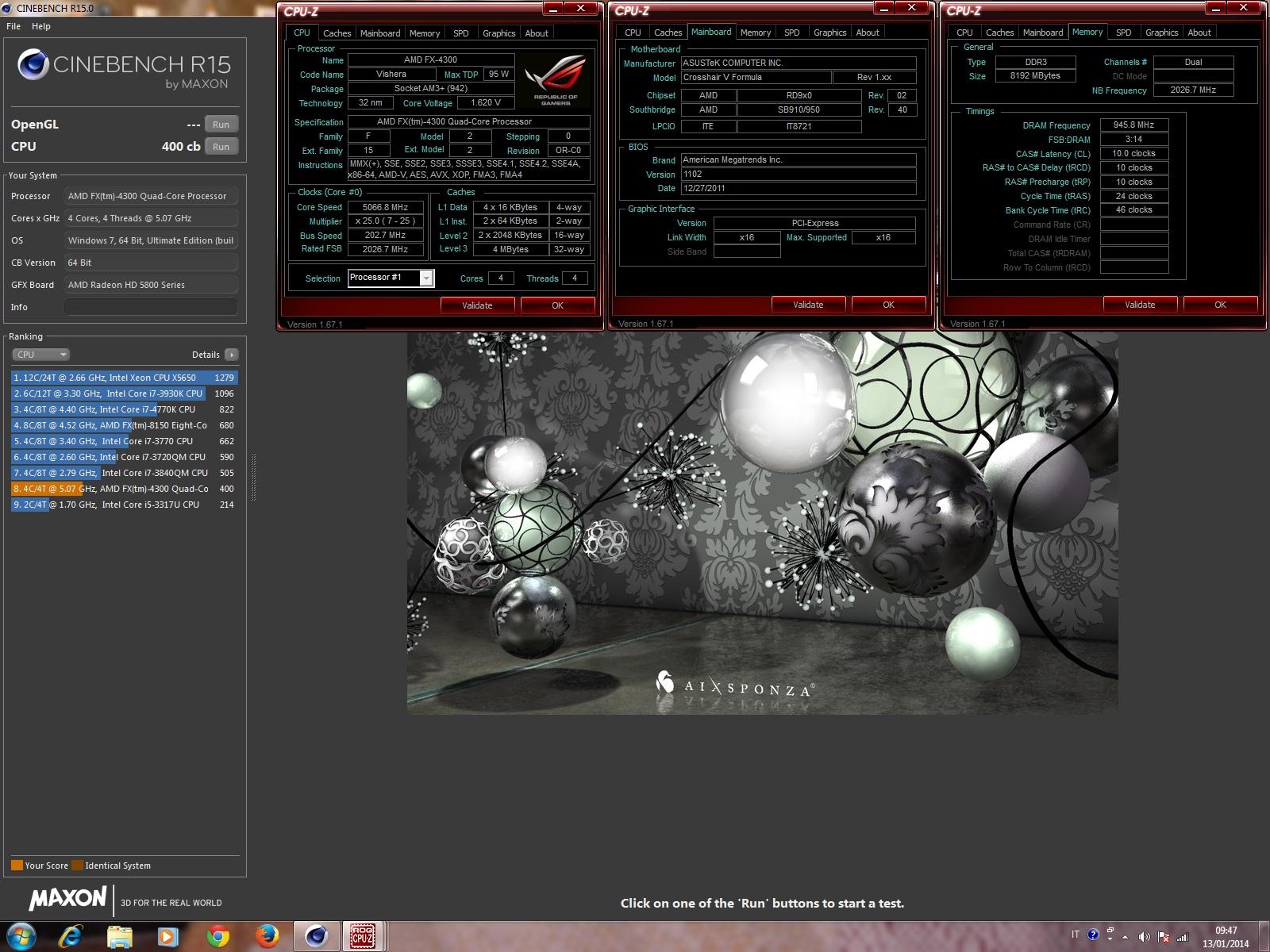The height and width of the screenshot is (952, 1270).
Task: Open the Help menu in Cinebench
Action: tap(41, 26)
